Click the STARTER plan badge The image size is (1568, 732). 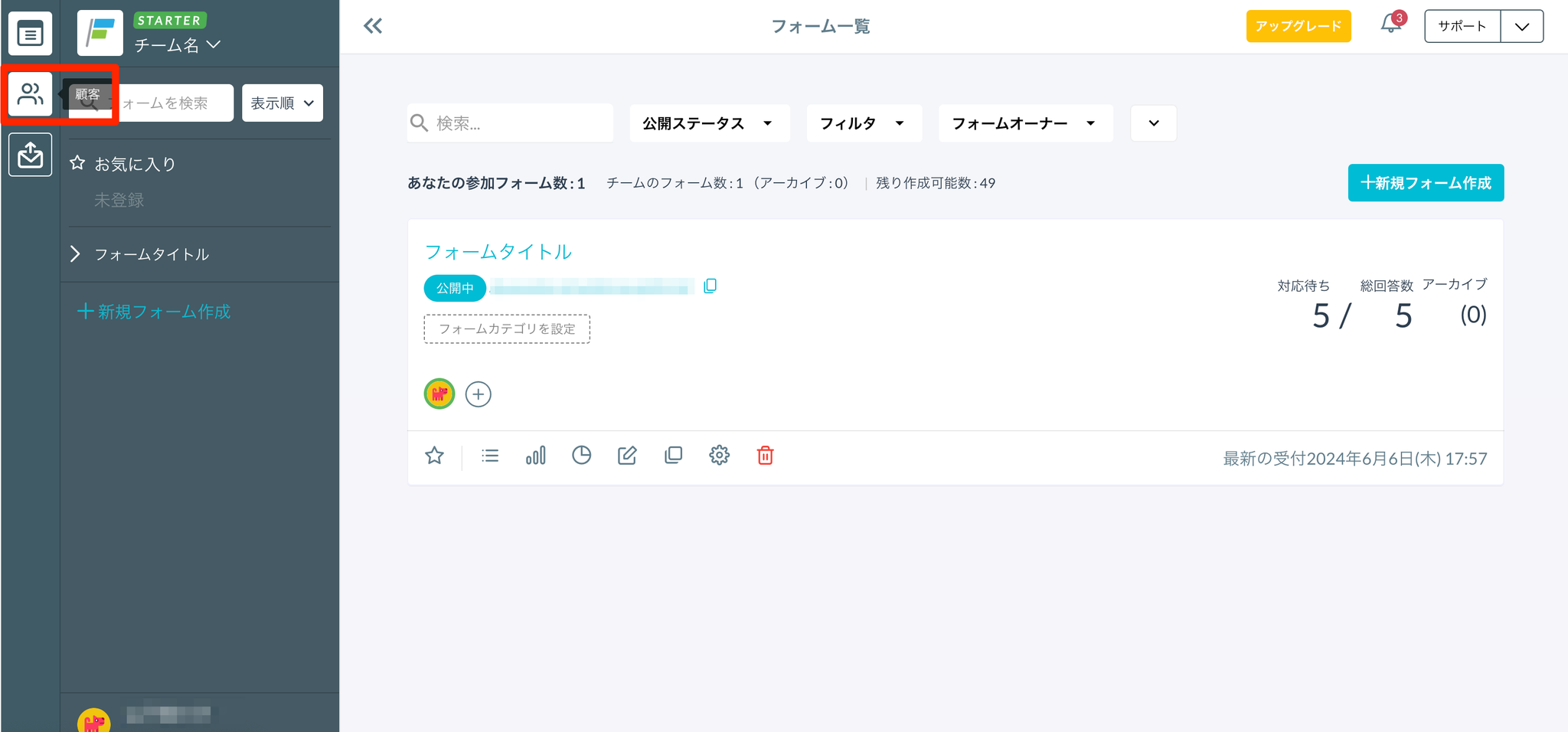(170, 21)
